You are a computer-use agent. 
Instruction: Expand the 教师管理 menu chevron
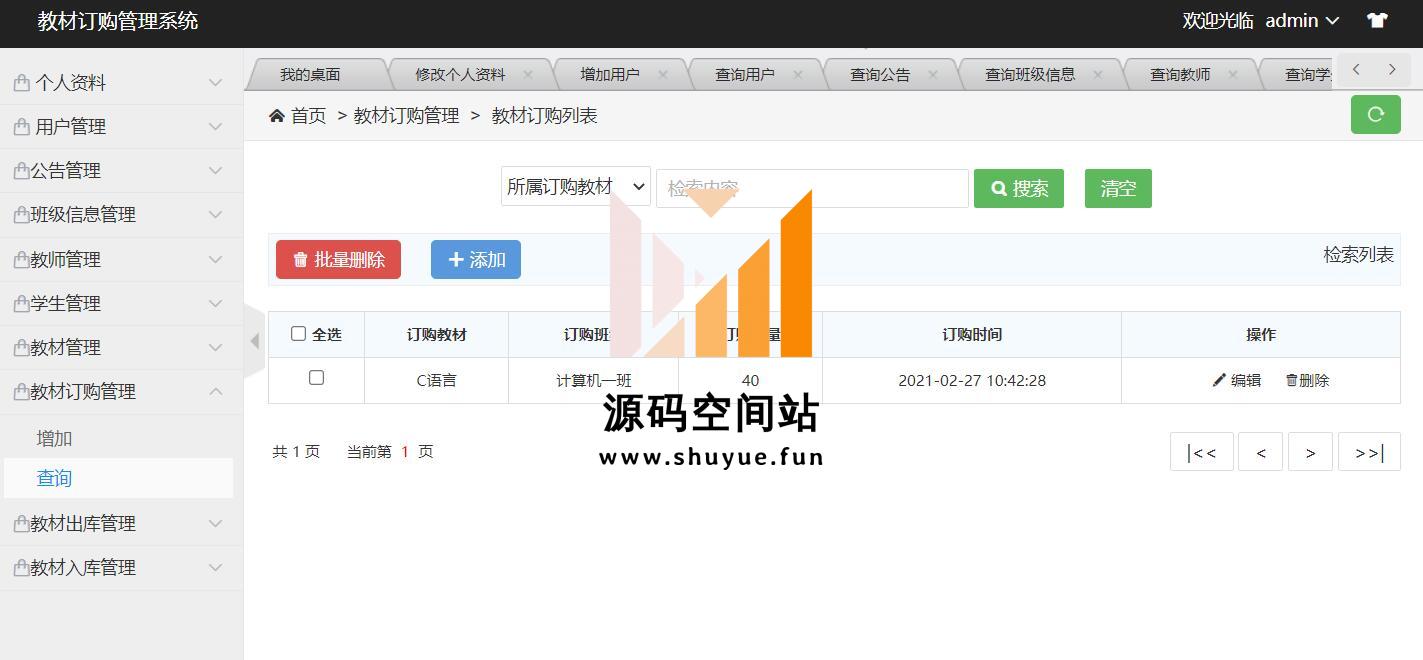pyautogui.click(x=215, y=260)
